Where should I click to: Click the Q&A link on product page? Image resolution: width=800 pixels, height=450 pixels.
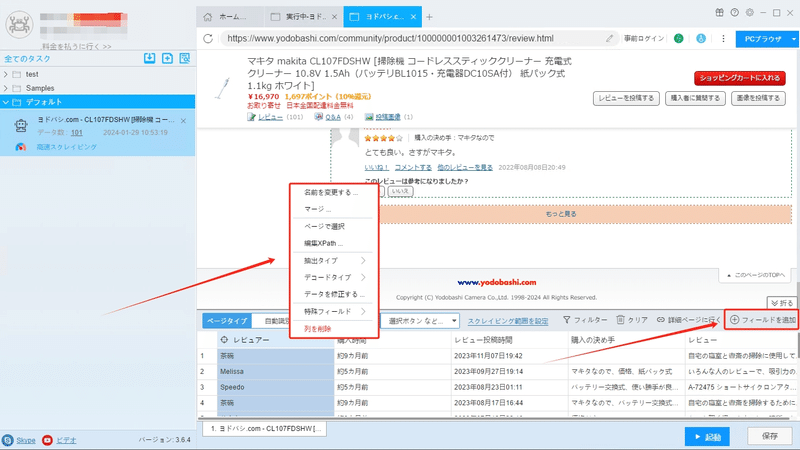(x=333, y=117)
